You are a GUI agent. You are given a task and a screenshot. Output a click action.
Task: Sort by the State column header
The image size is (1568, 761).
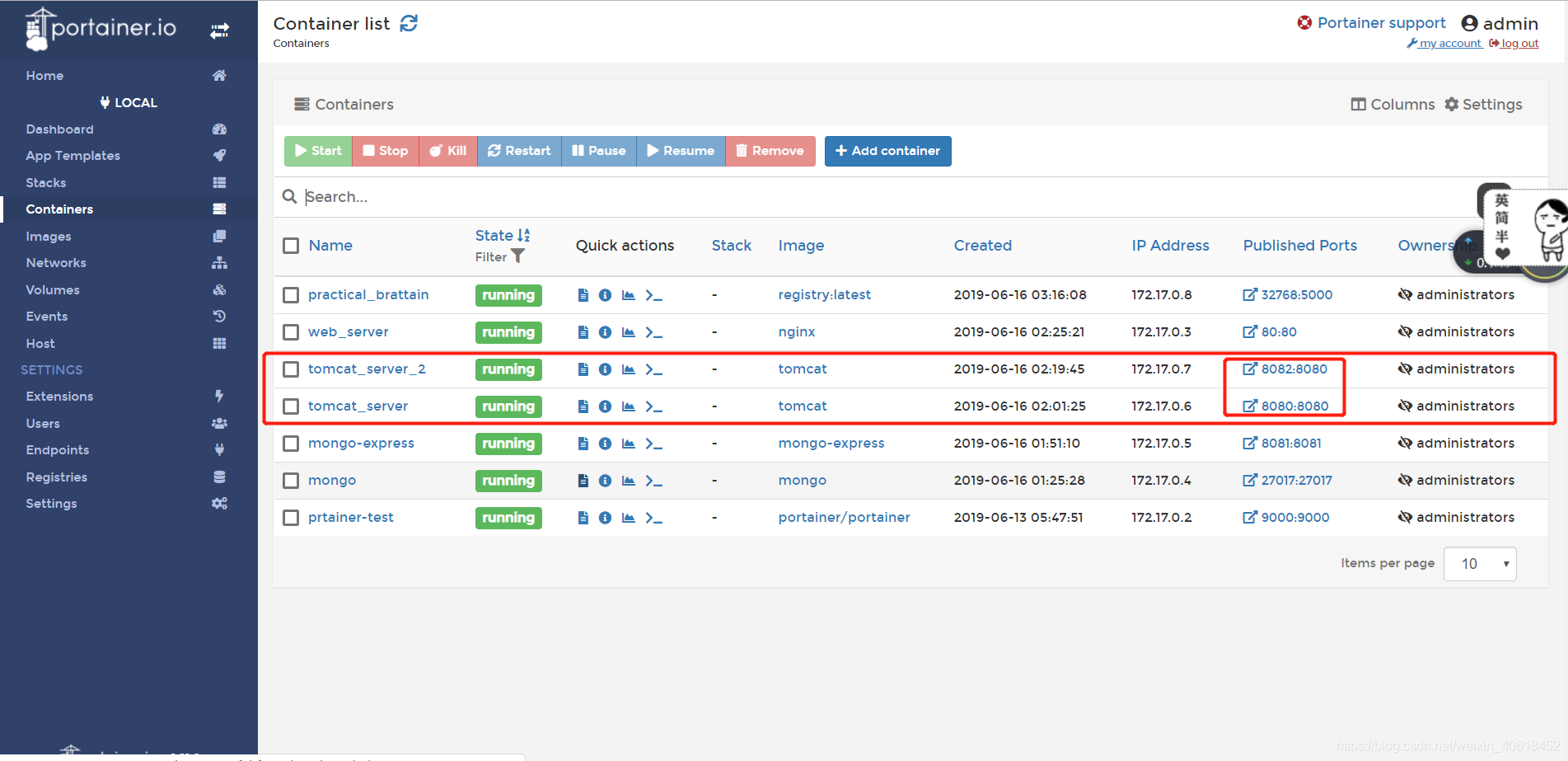[x=503, y=236]
